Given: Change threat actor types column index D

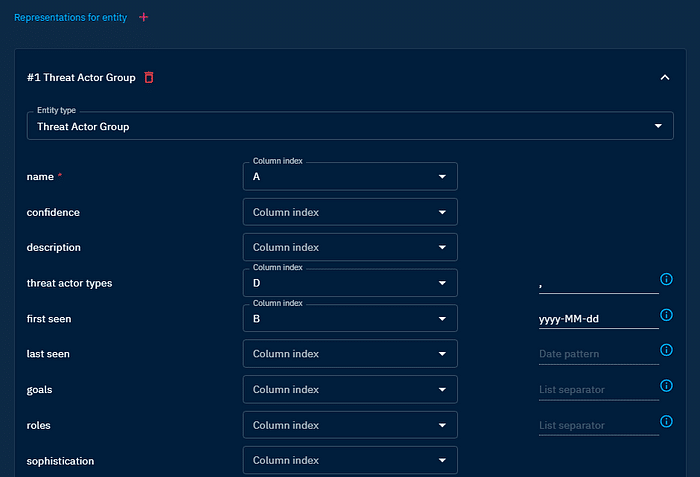Looking at the screenshot, I should click(349, 283).
